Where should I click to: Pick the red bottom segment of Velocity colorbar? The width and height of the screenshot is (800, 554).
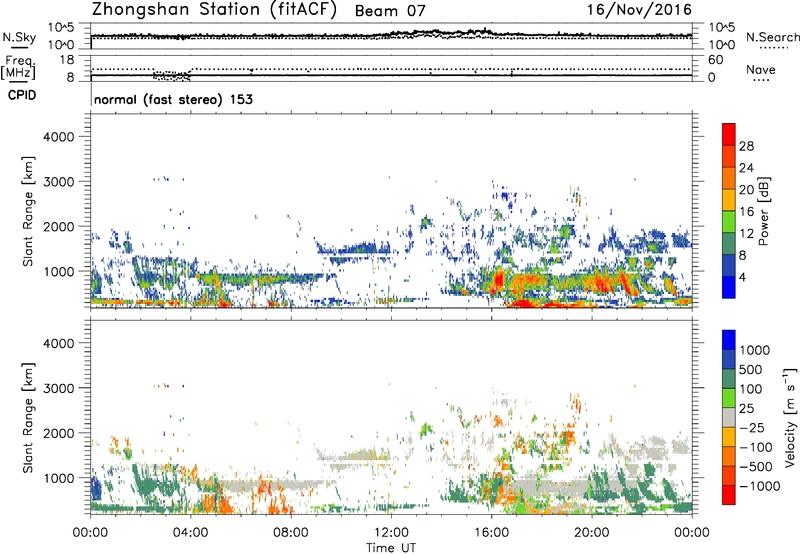(x=729, y=495)
